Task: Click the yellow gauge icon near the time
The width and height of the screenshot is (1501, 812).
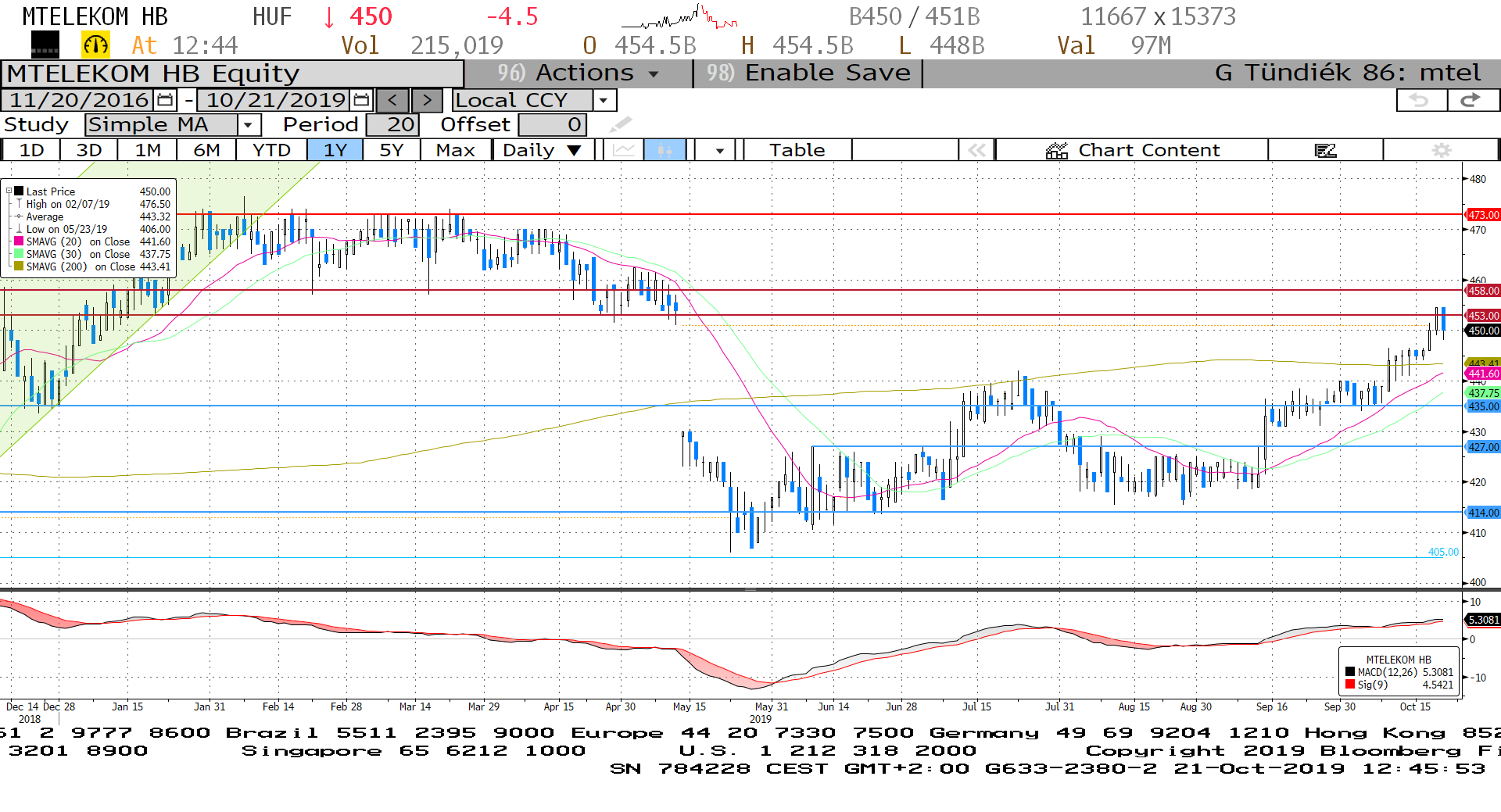Action: click(95, 45)
